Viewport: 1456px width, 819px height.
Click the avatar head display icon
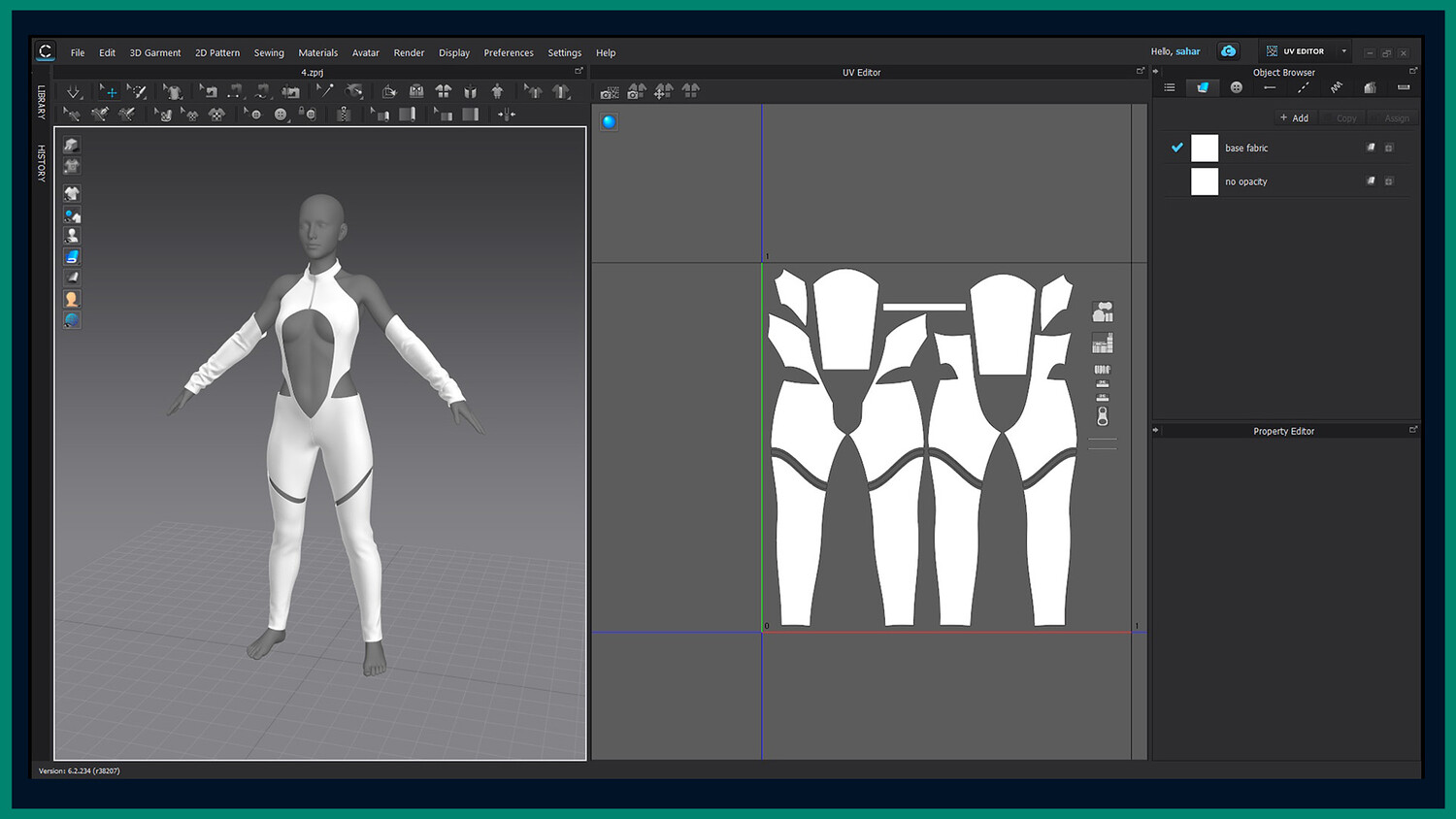pos(72,299)
